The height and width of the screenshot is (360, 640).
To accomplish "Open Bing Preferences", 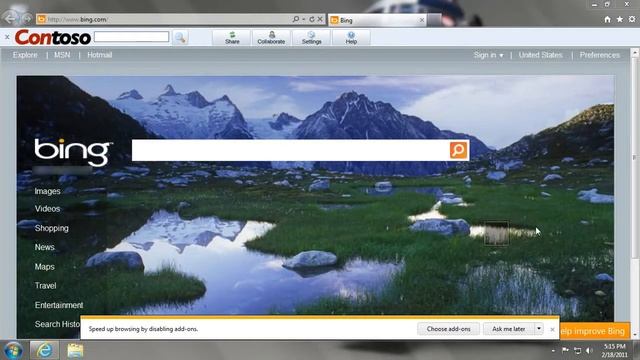I will (x=600, y=55).
